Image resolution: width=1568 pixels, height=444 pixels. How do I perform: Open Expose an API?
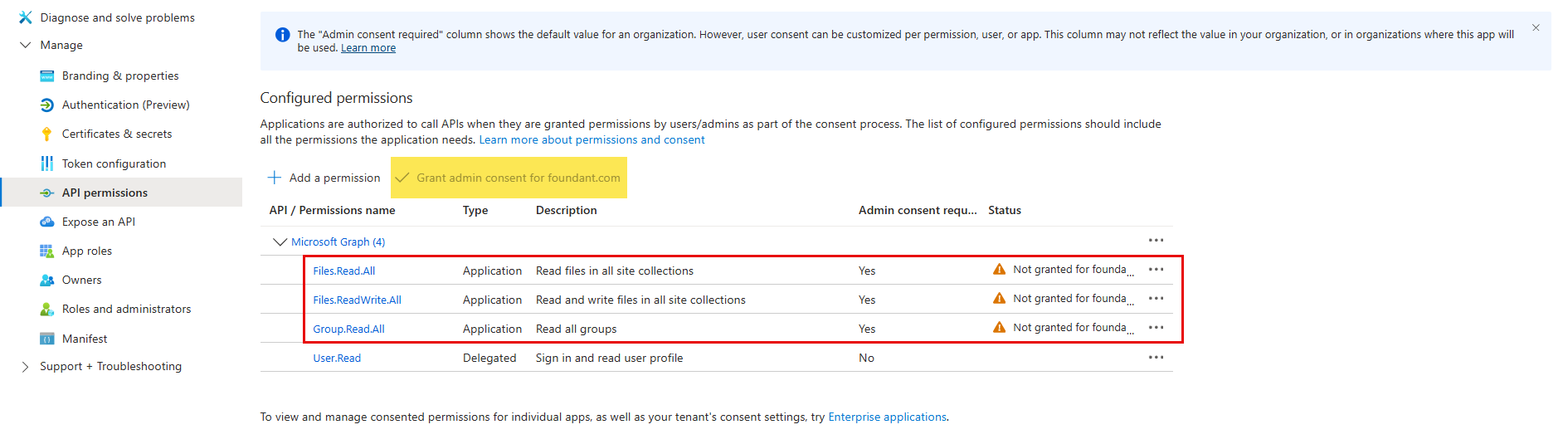pyautogui.click(x=99, y=222)
